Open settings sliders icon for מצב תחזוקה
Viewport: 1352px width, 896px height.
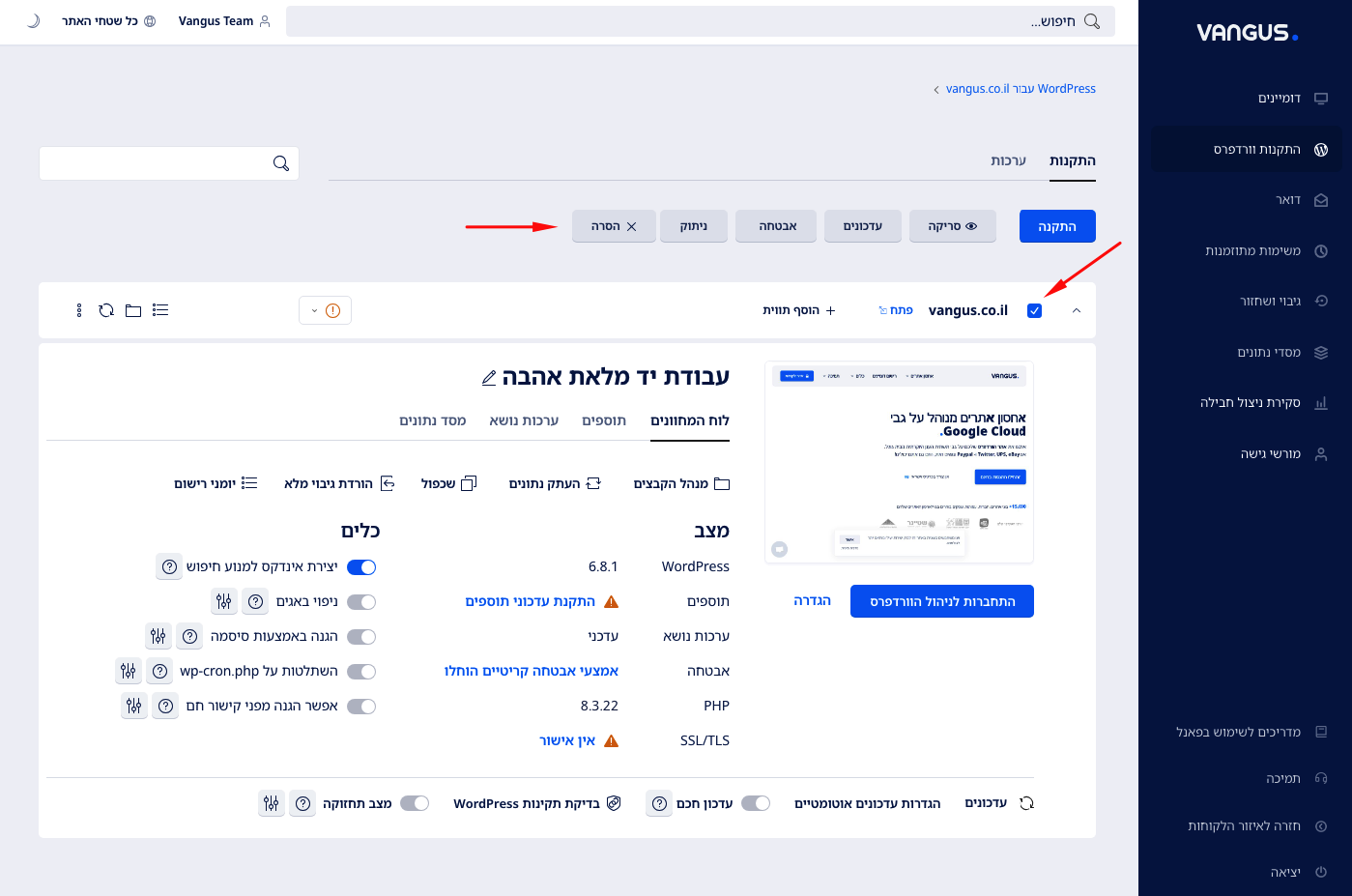[x=272, y=803]
